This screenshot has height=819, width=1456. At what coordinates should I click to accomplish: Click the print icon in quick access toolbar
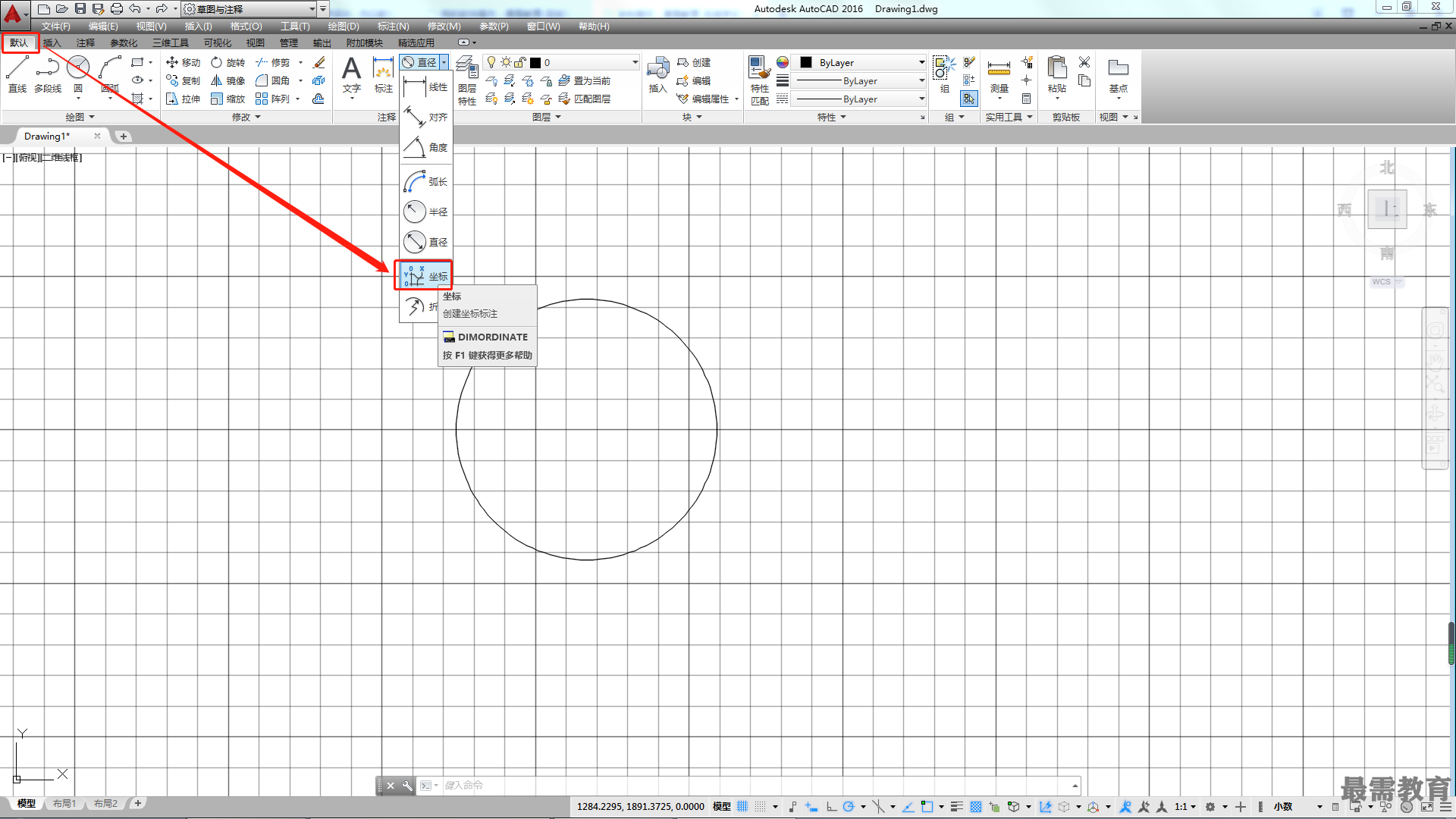coord(116,9)
